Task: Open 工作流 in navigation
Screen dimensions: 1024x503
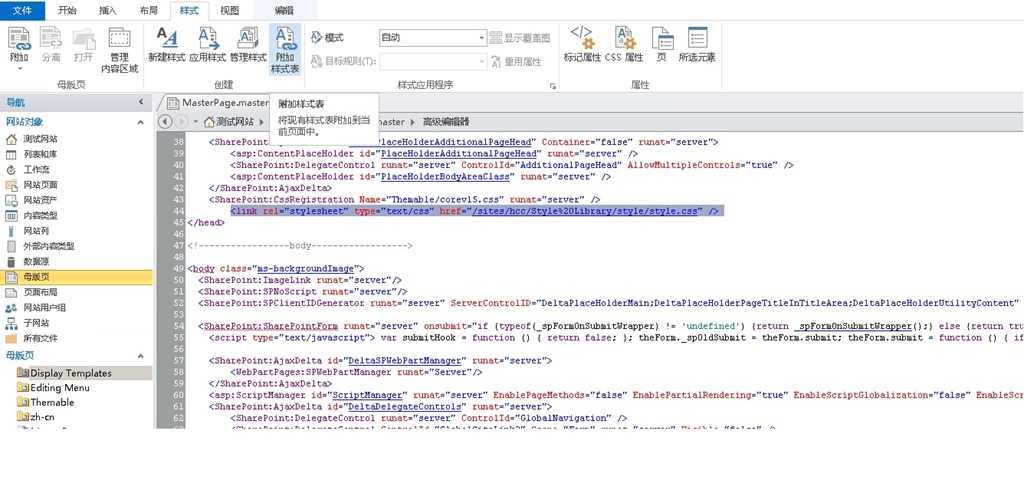Action: tap(36, 170)
